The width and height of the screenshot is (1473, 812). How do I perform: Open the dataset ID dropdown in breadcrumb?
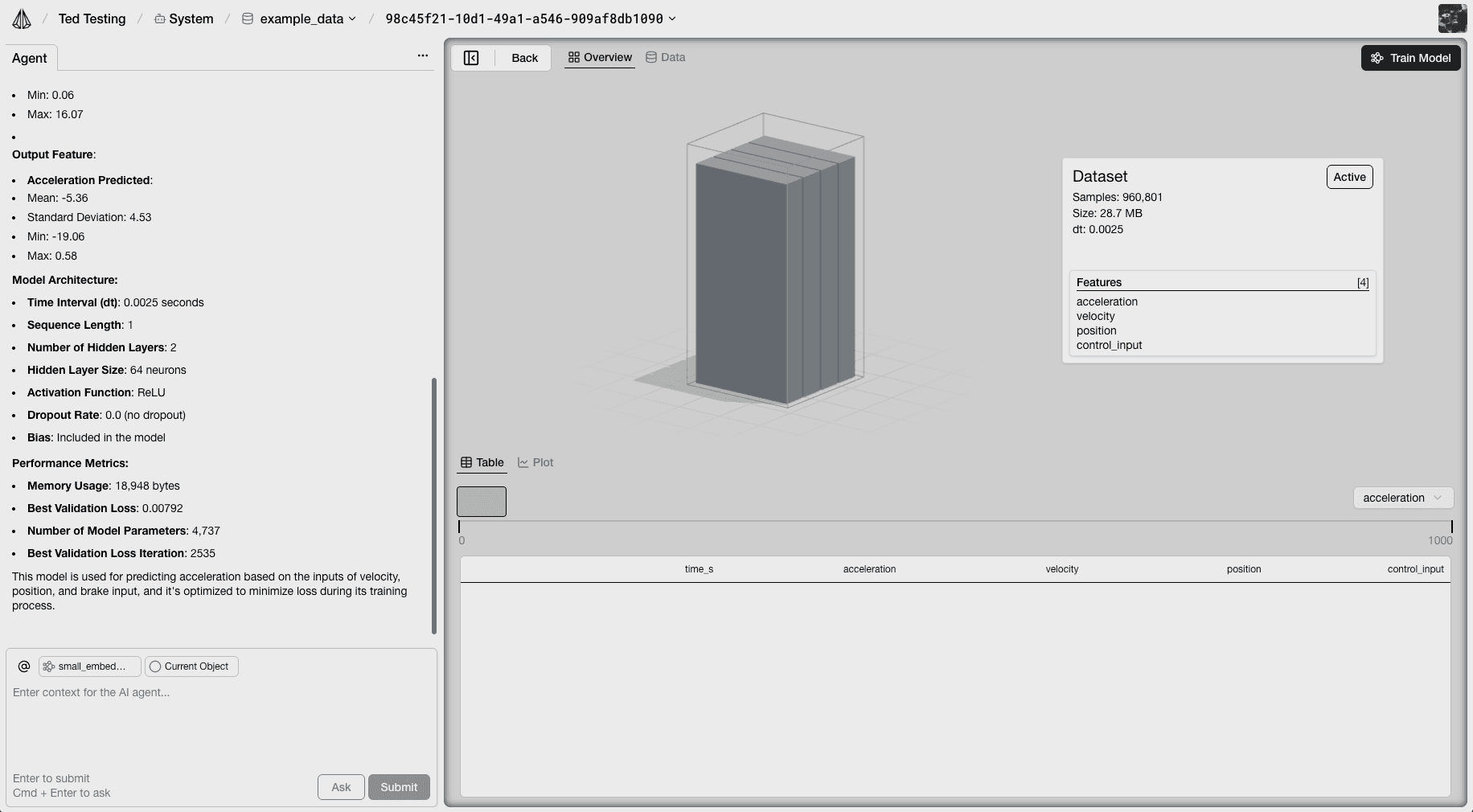[671, 18]
